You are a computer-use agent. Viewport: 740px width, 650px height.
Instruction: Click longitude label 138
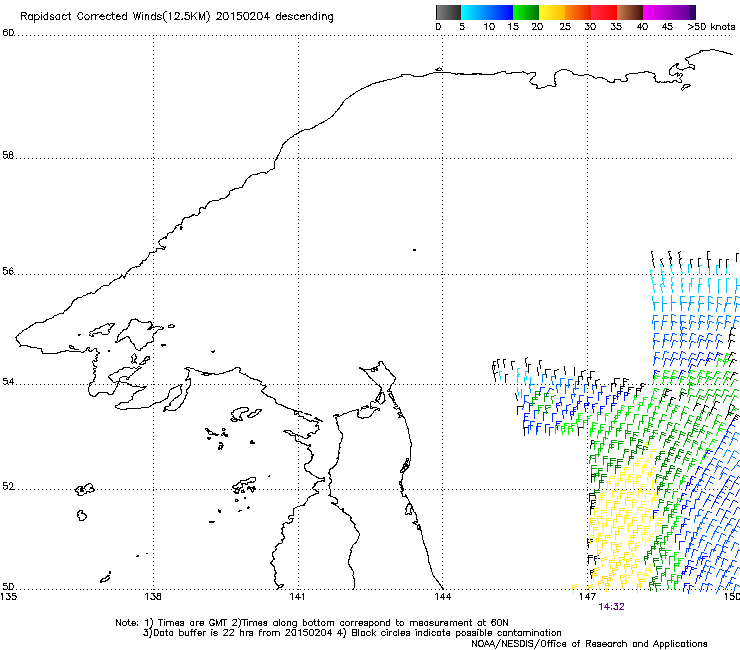[x=153, y=597]
